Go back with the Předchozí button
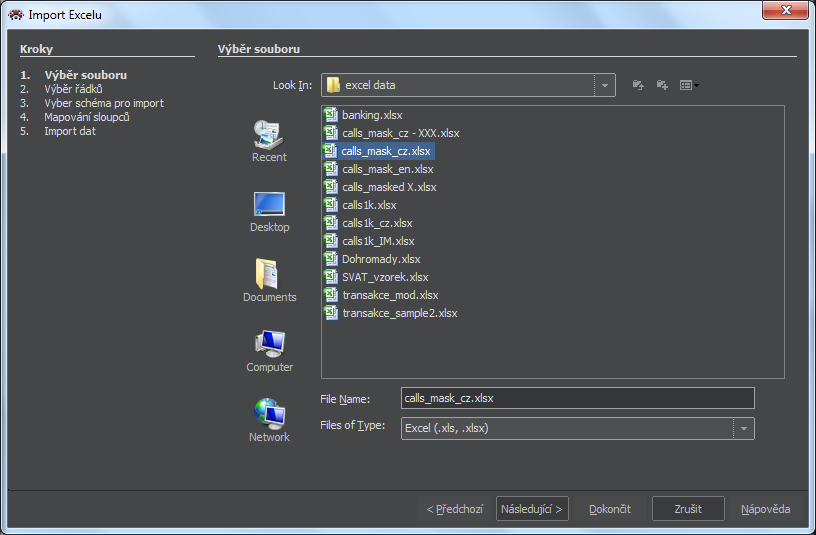This screenshot has width=816, height=535. pyautogui.click(x=454, y=509)
